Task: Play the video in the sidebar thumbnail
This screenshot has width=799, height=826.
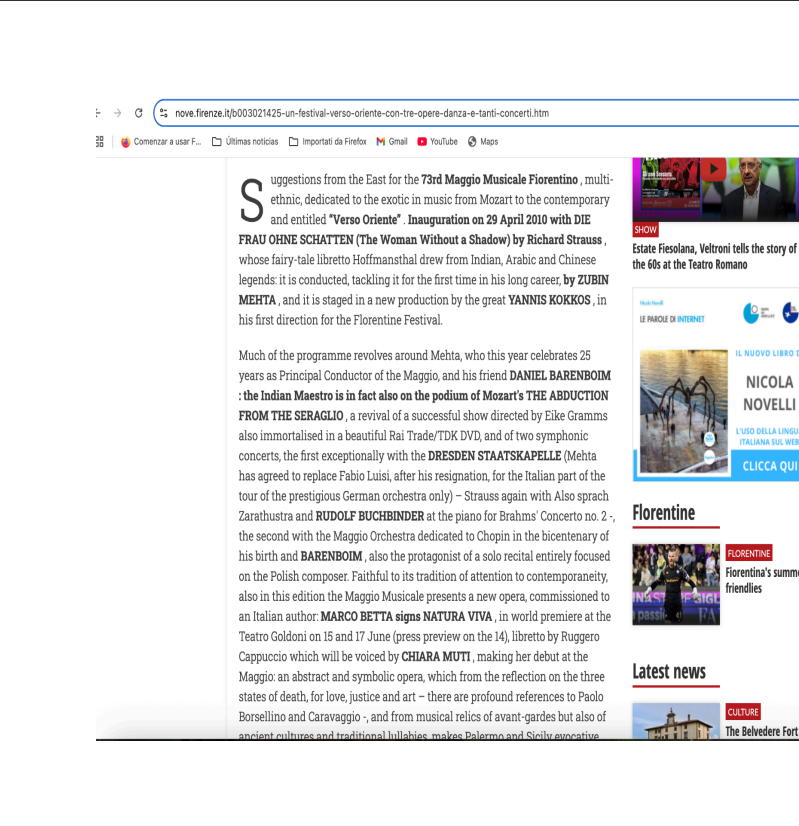Action: coord(713,169)
